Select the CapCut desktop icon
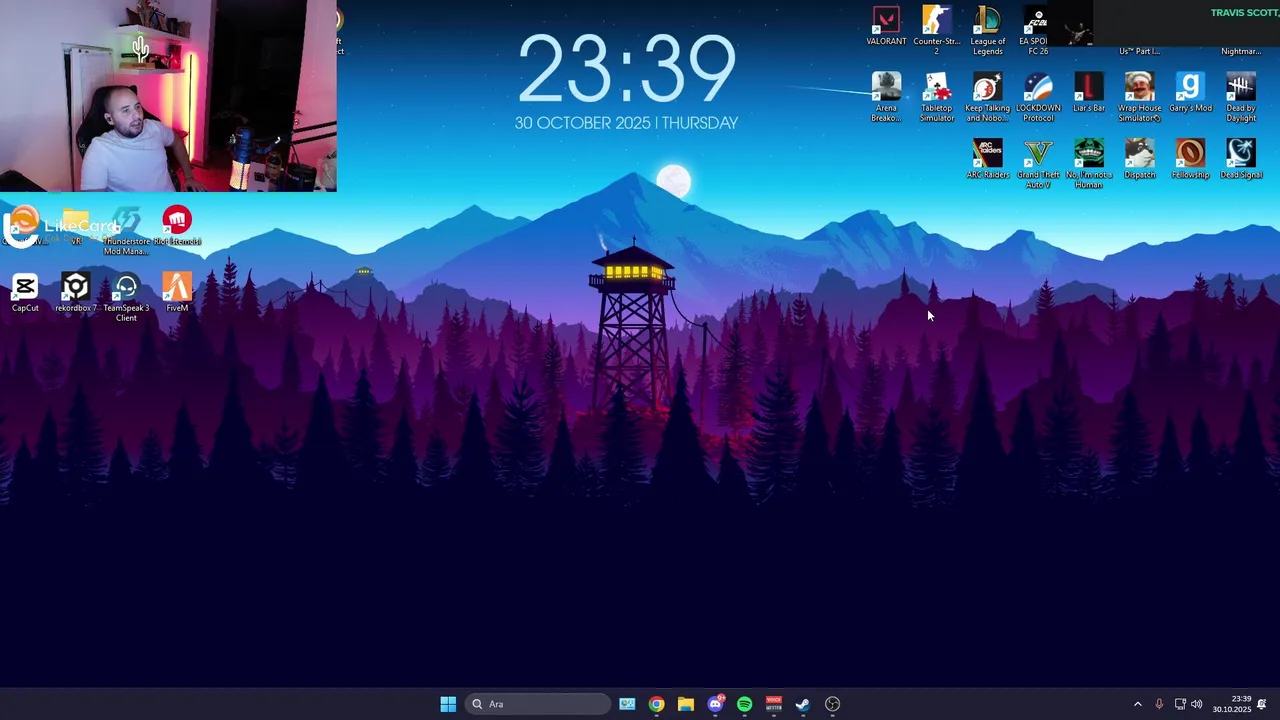This screenshot has width=1280, height=720. coord(25,293)
